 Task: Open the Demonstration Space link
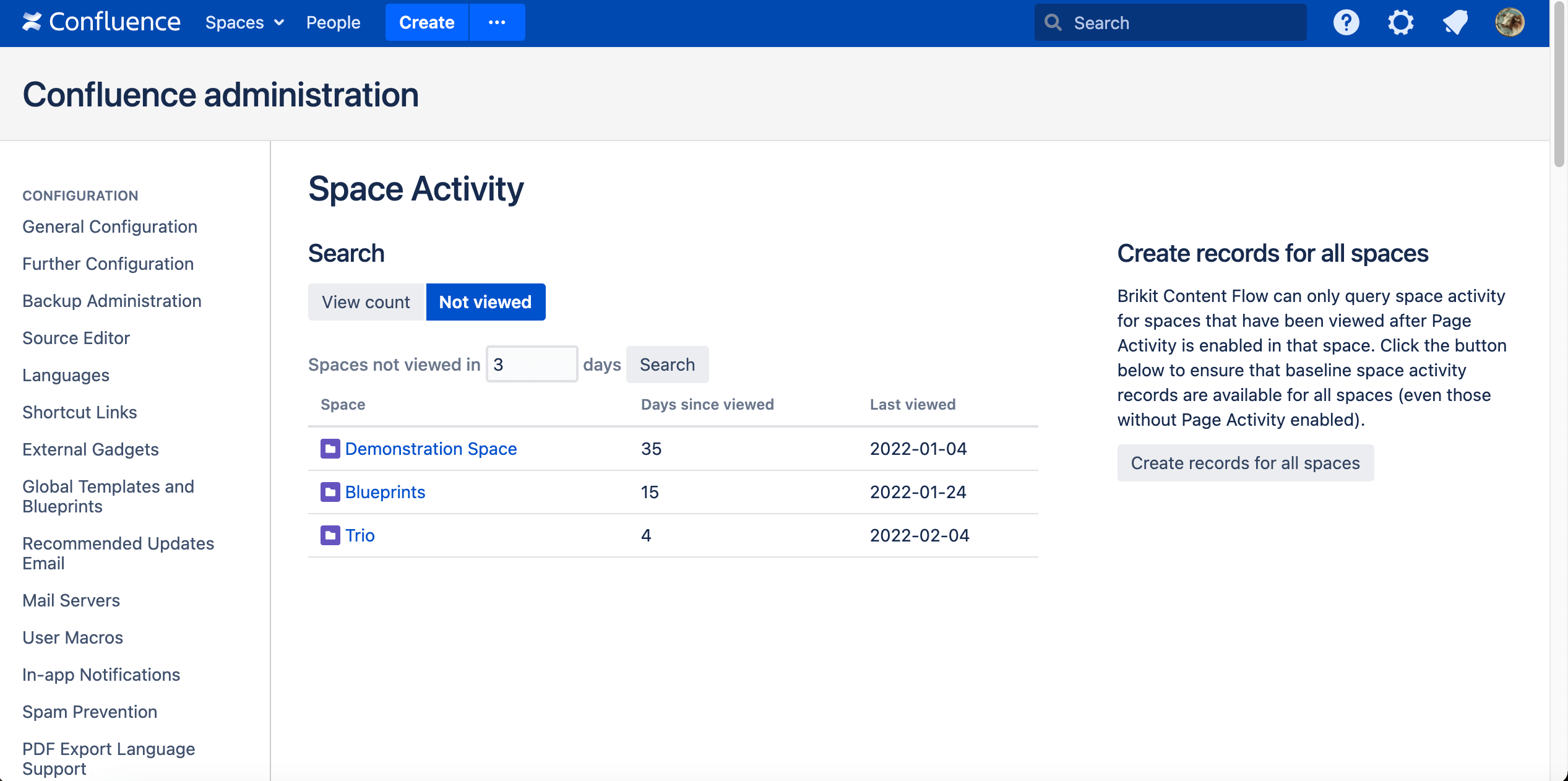(431, 449)
